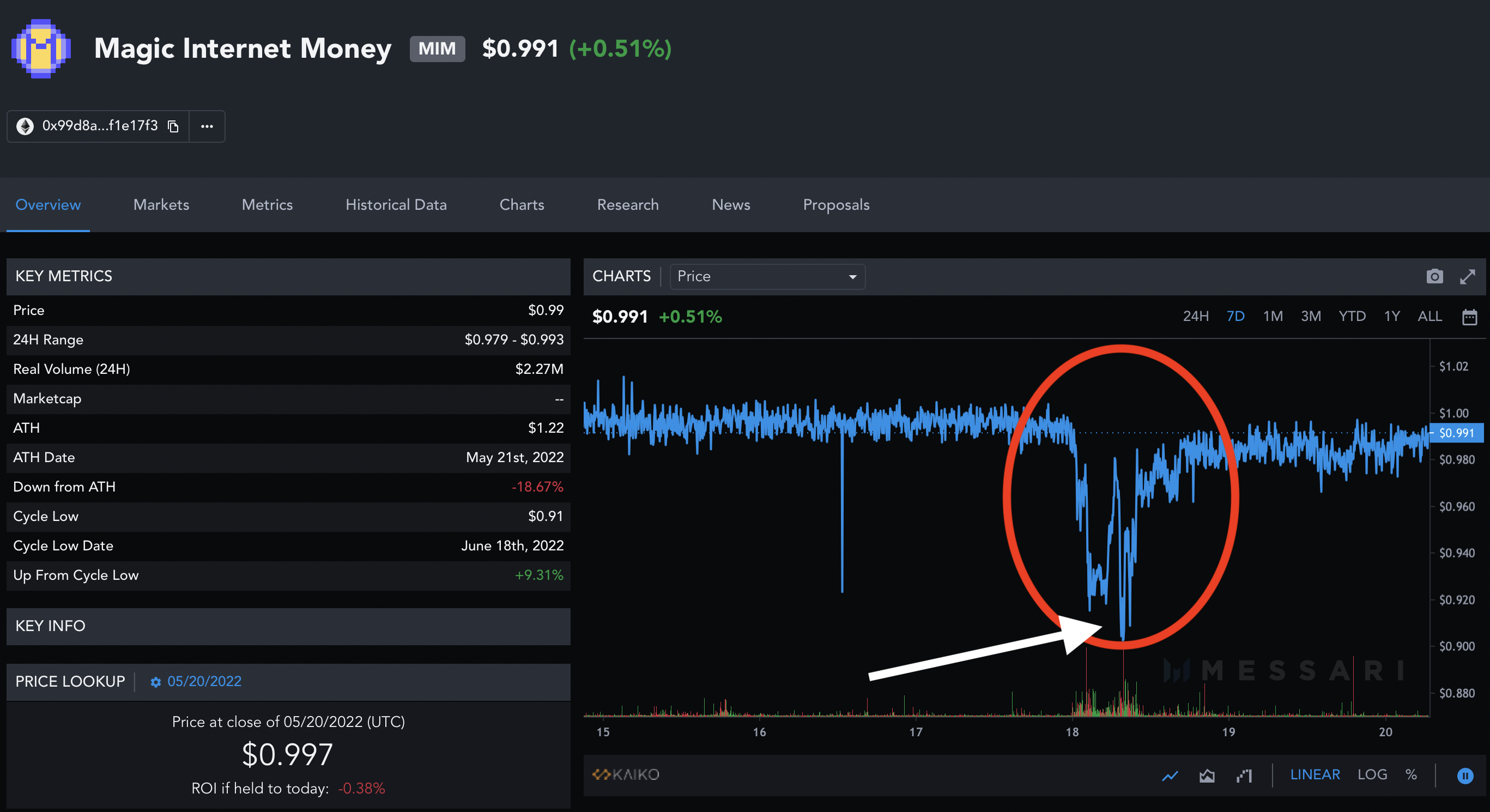The width and height of the screenshot is (1490, 812).
Task: Switch chart range to ALL
Action: click(x=1430, y=317)
